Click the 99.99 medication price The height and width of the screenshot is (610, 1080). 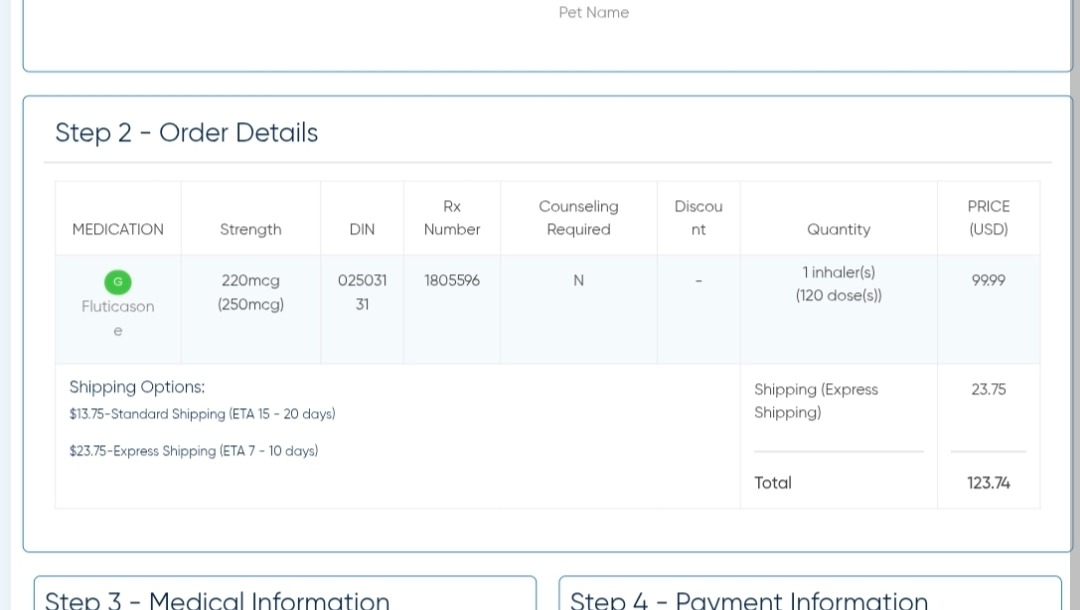[988, 281]
